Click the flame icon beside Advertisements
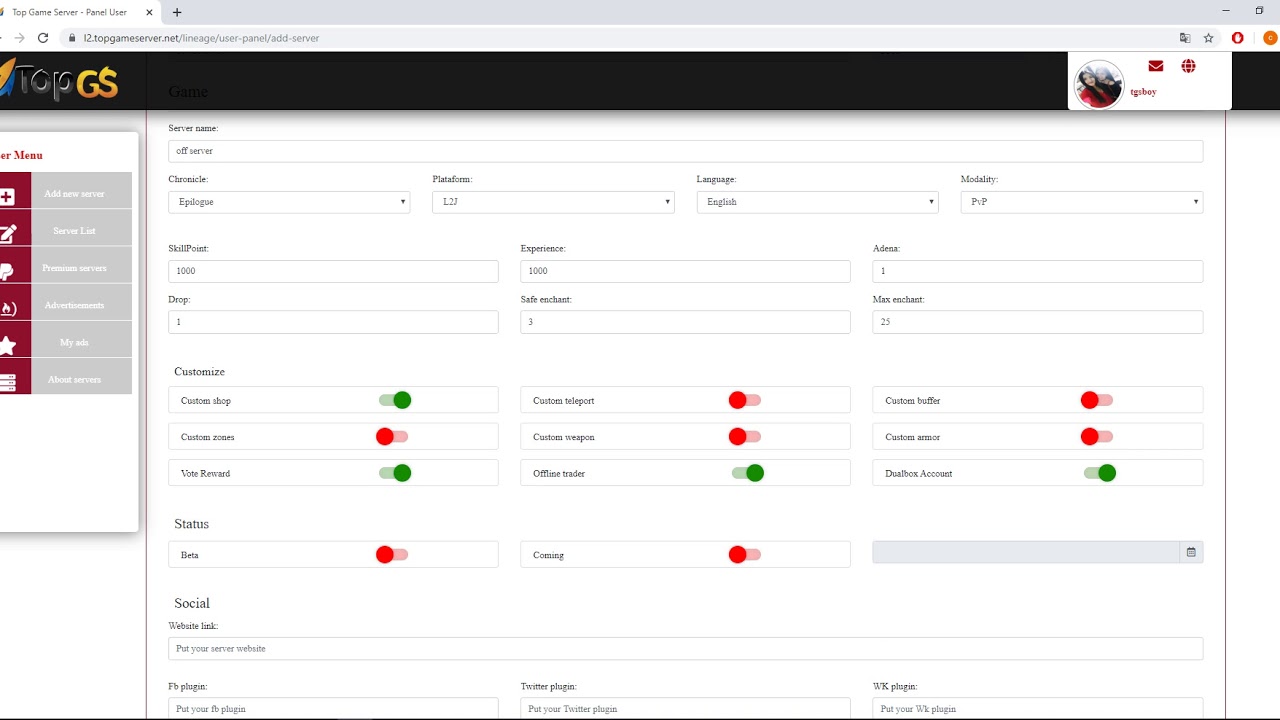1280x720 pixels. (x=8, y=308)
